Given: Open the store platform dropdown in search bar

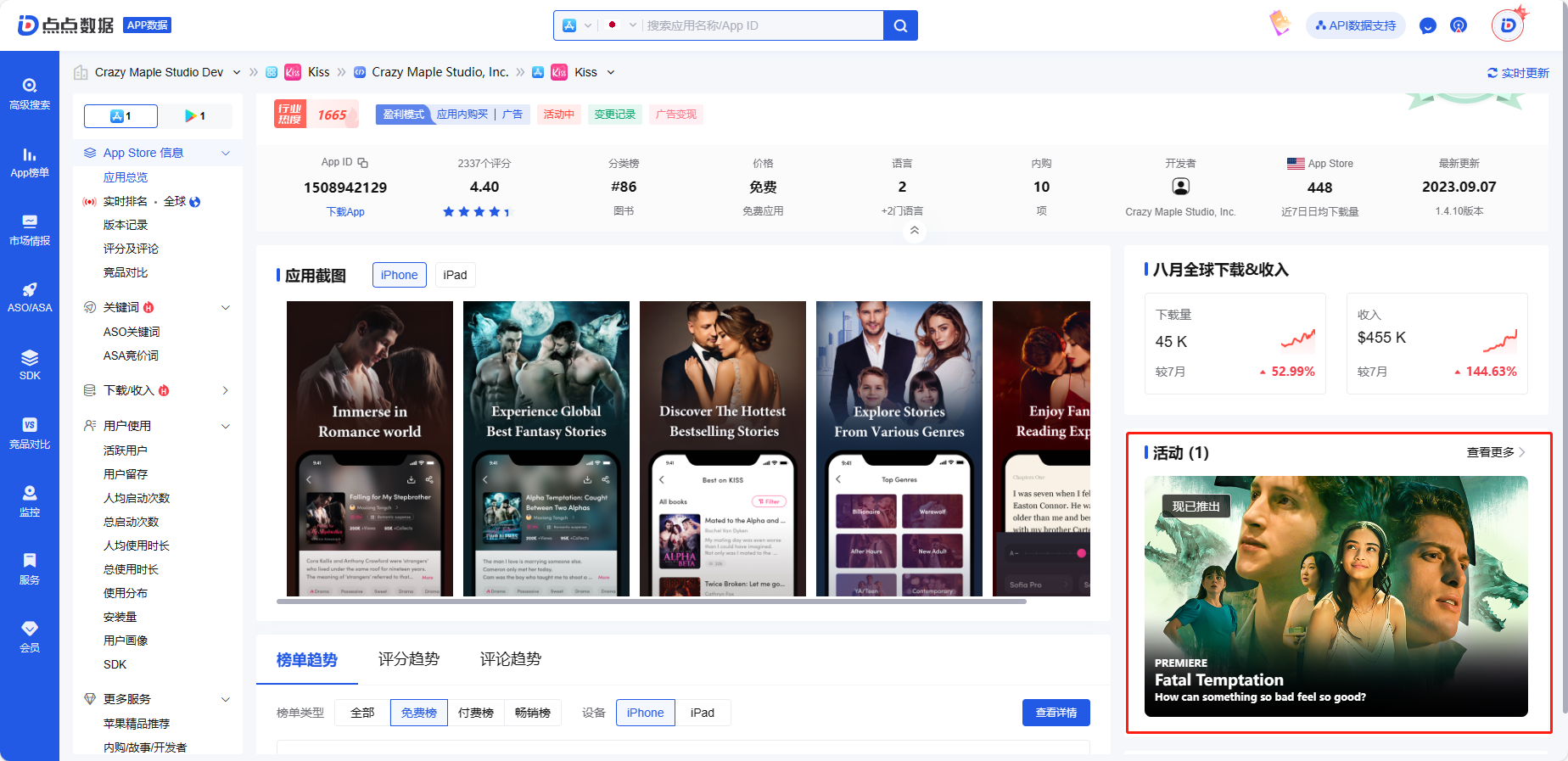Looking at the screenshot, I should (x=577, y=25).
